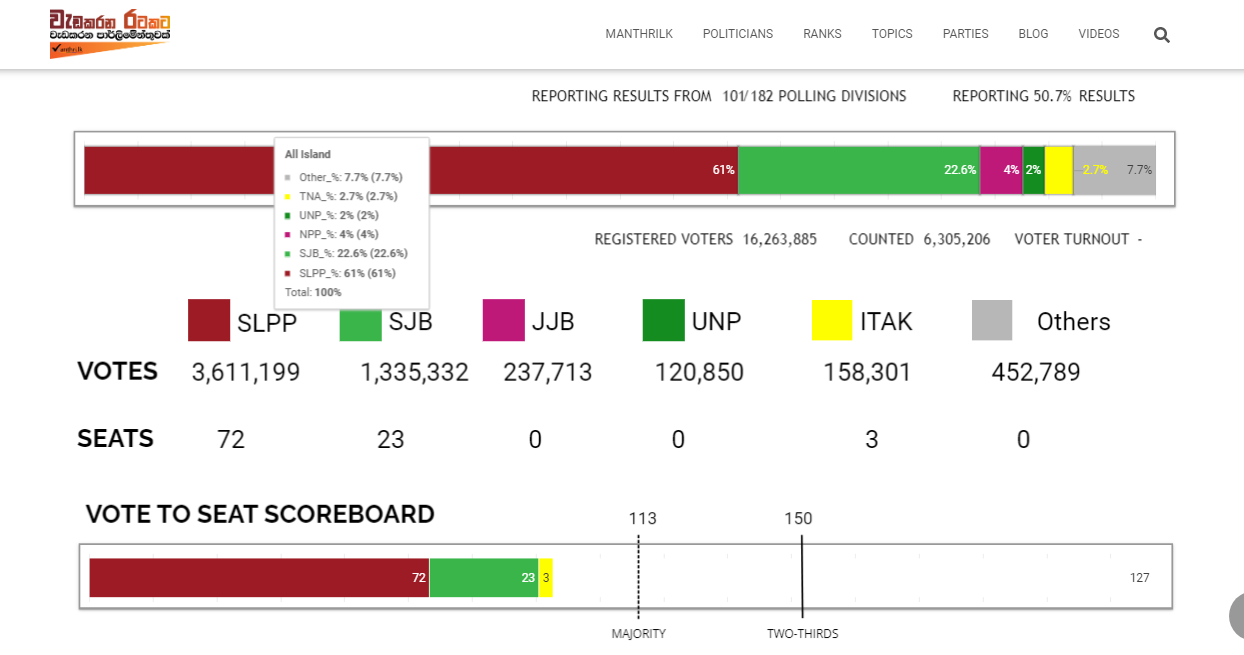The width and height of the screenshot is (1244, 655).
Task: Click the ITAK yellow legend swatch
Action: (x=831, y=320)
